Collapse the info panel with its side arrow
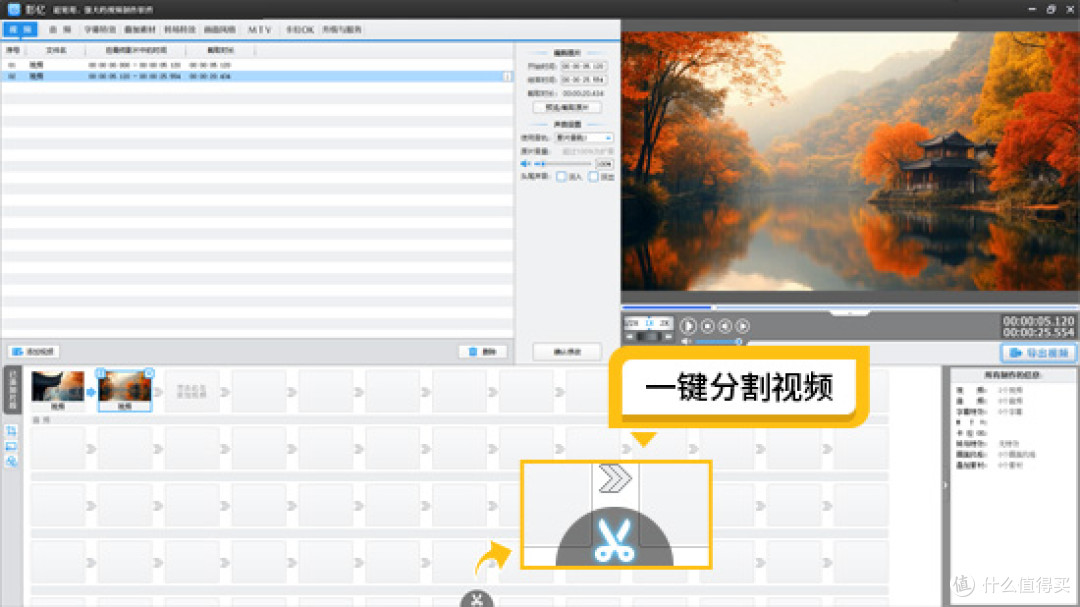Viewport: 1080px width, 607px height. tap(945, 485)
